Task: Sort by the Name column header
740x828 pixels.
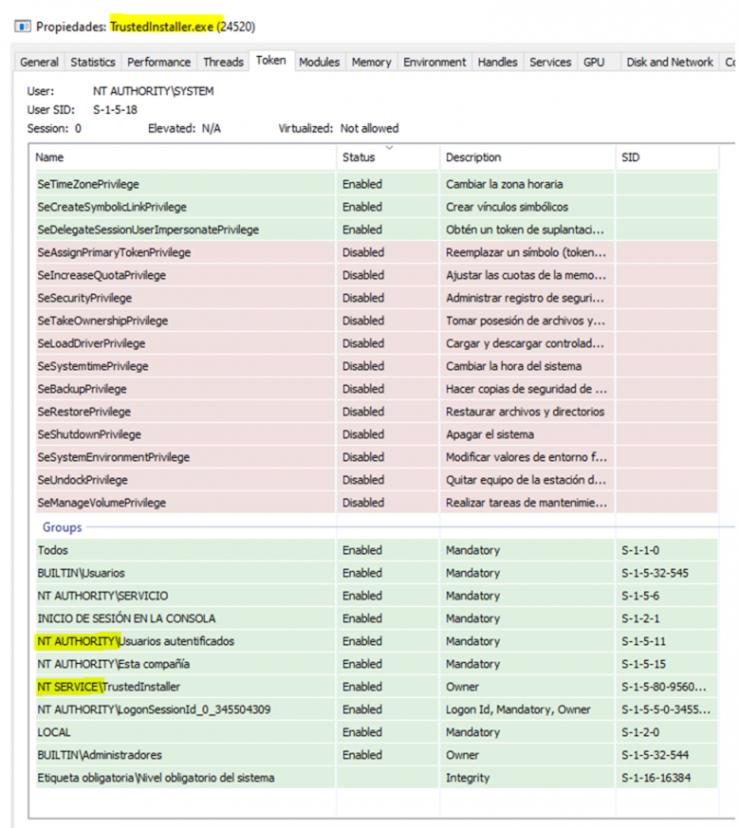Action: click(x=182, y=157)
